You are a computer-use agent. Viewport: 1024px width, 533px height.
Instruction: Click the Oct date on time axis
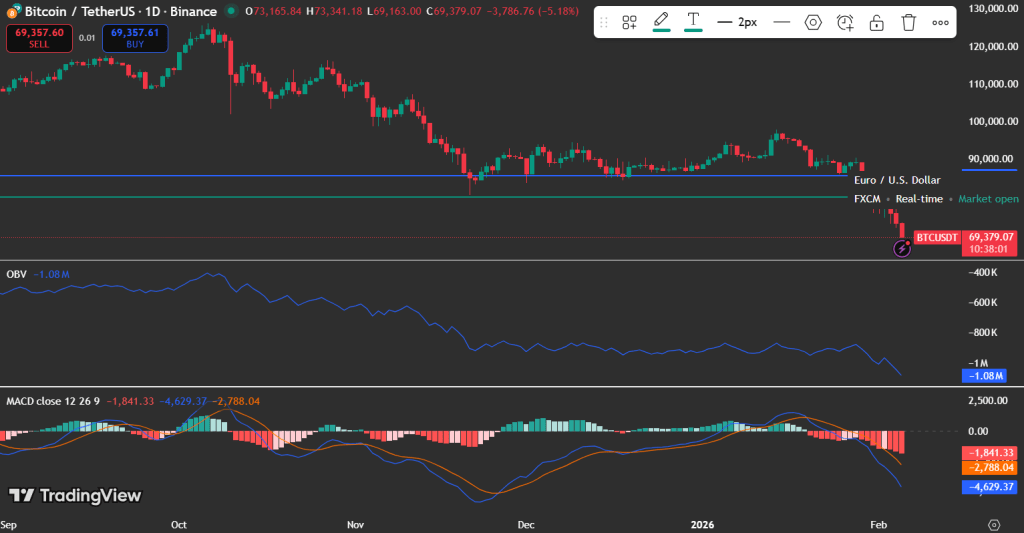(179, 525)
